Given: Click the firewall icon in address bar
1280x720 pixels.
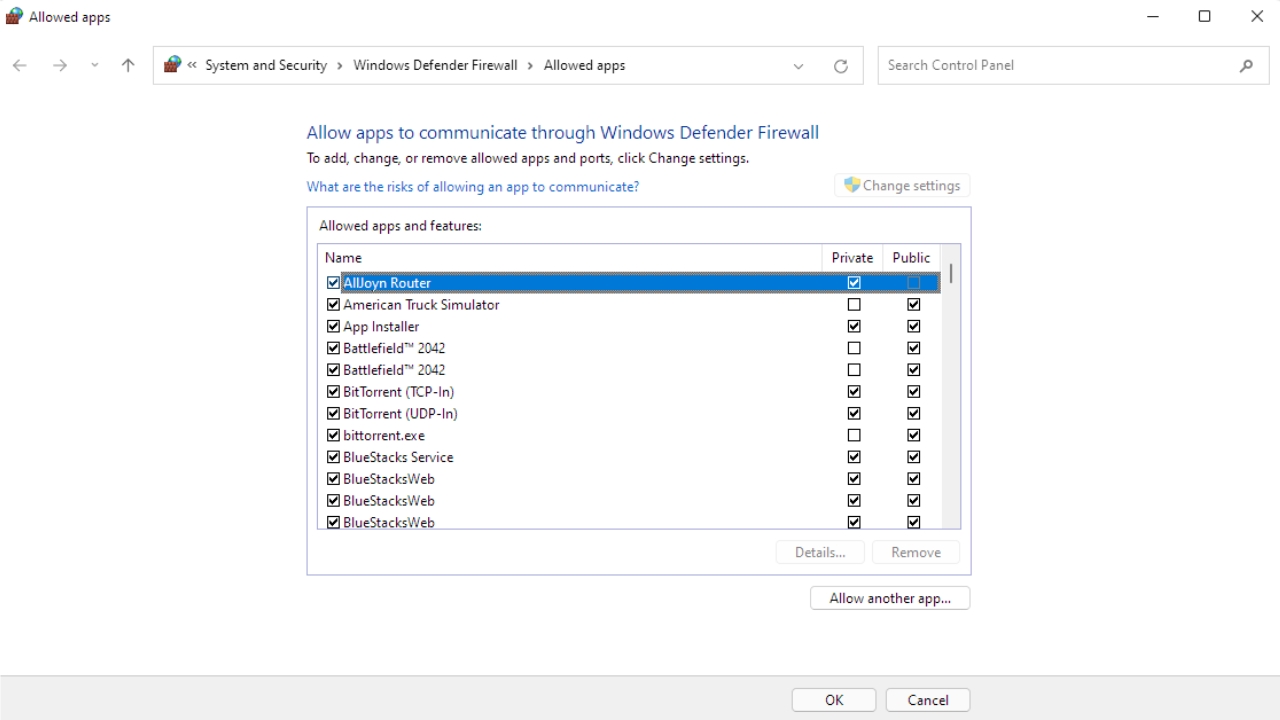Looking at the screenshot, I should 172,65.
